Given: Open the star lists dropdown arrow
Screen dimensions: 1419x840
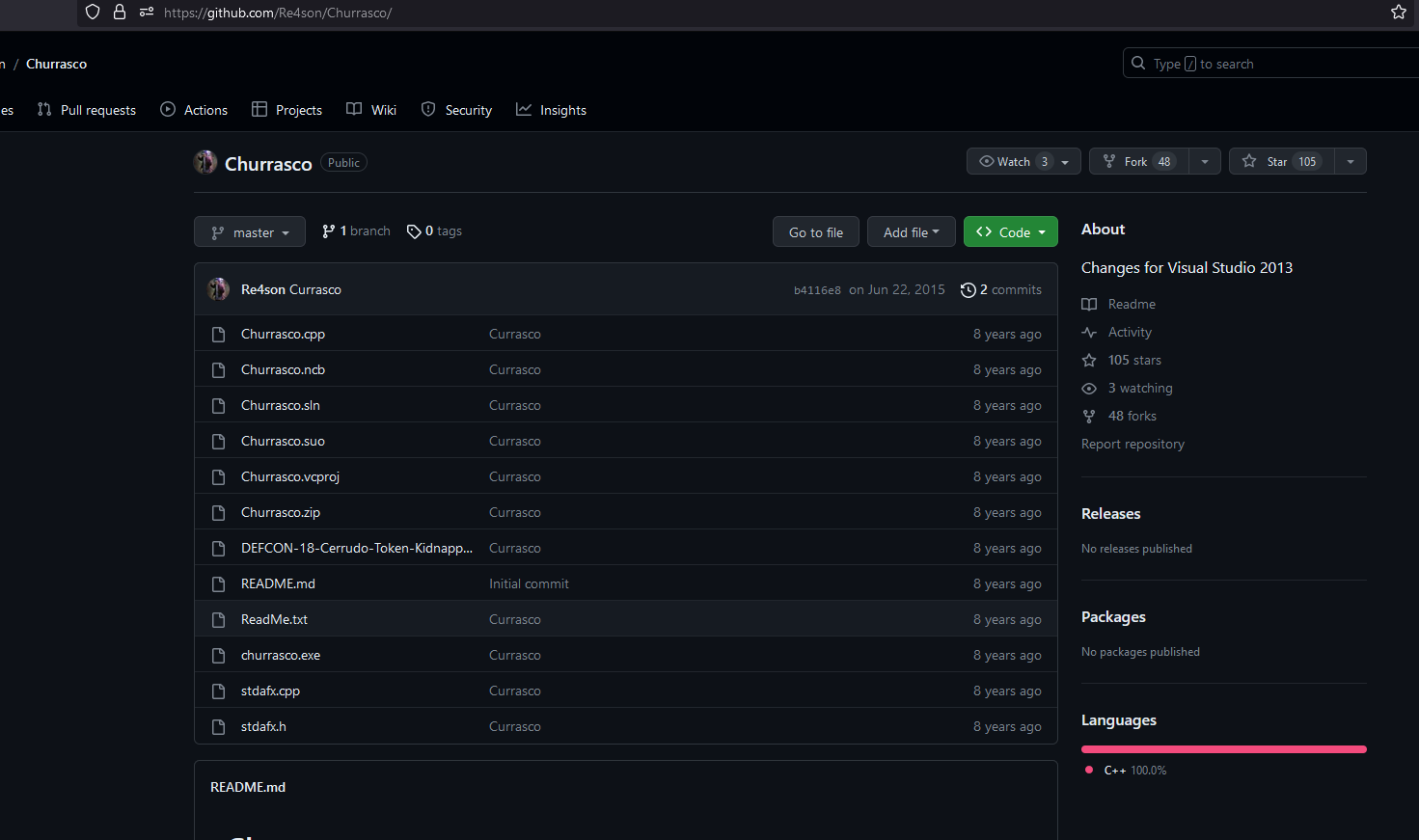Looking at the screenshot, I should [x=1351, y=161].
